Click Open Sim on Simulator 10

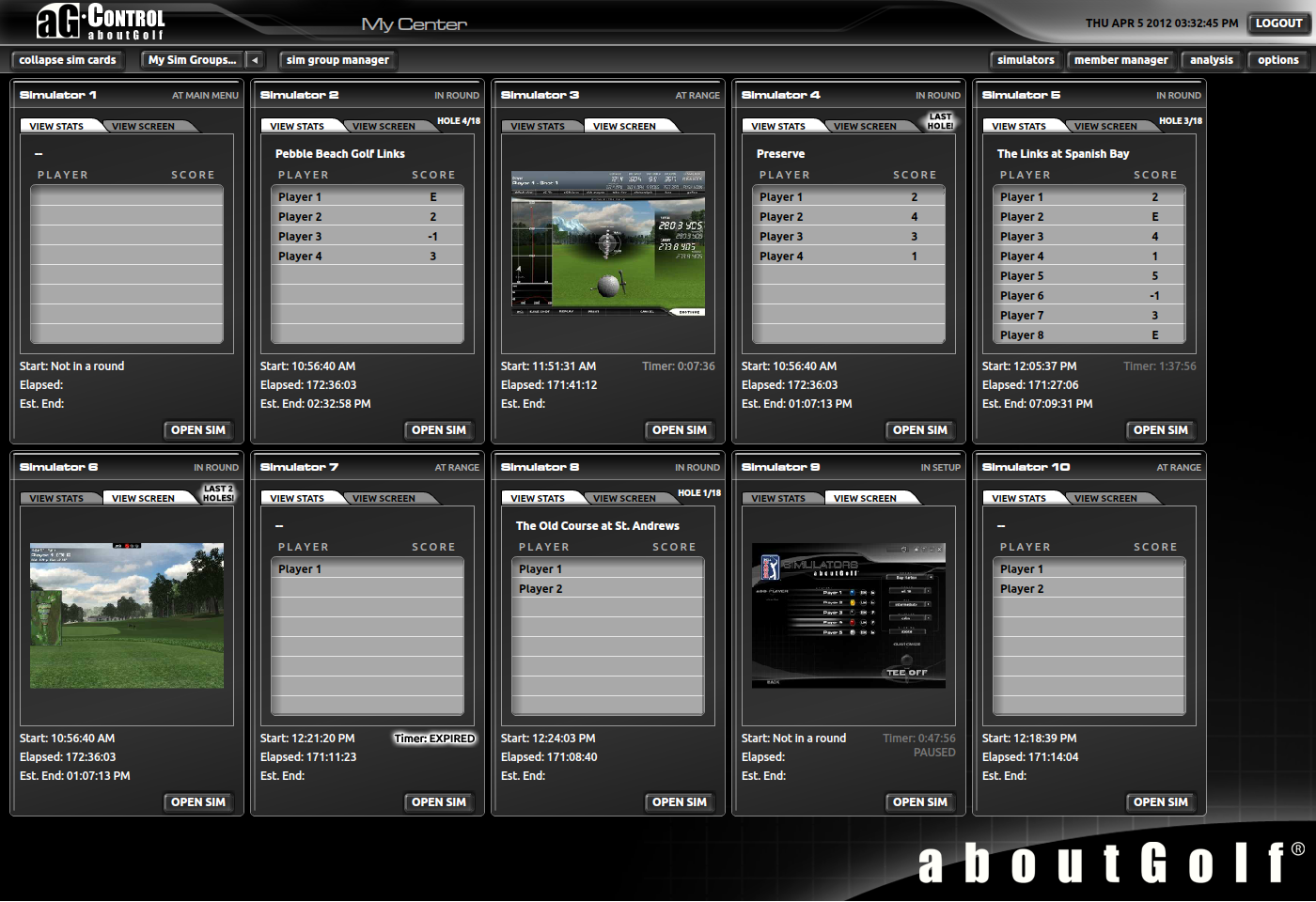coord(1161,802)
